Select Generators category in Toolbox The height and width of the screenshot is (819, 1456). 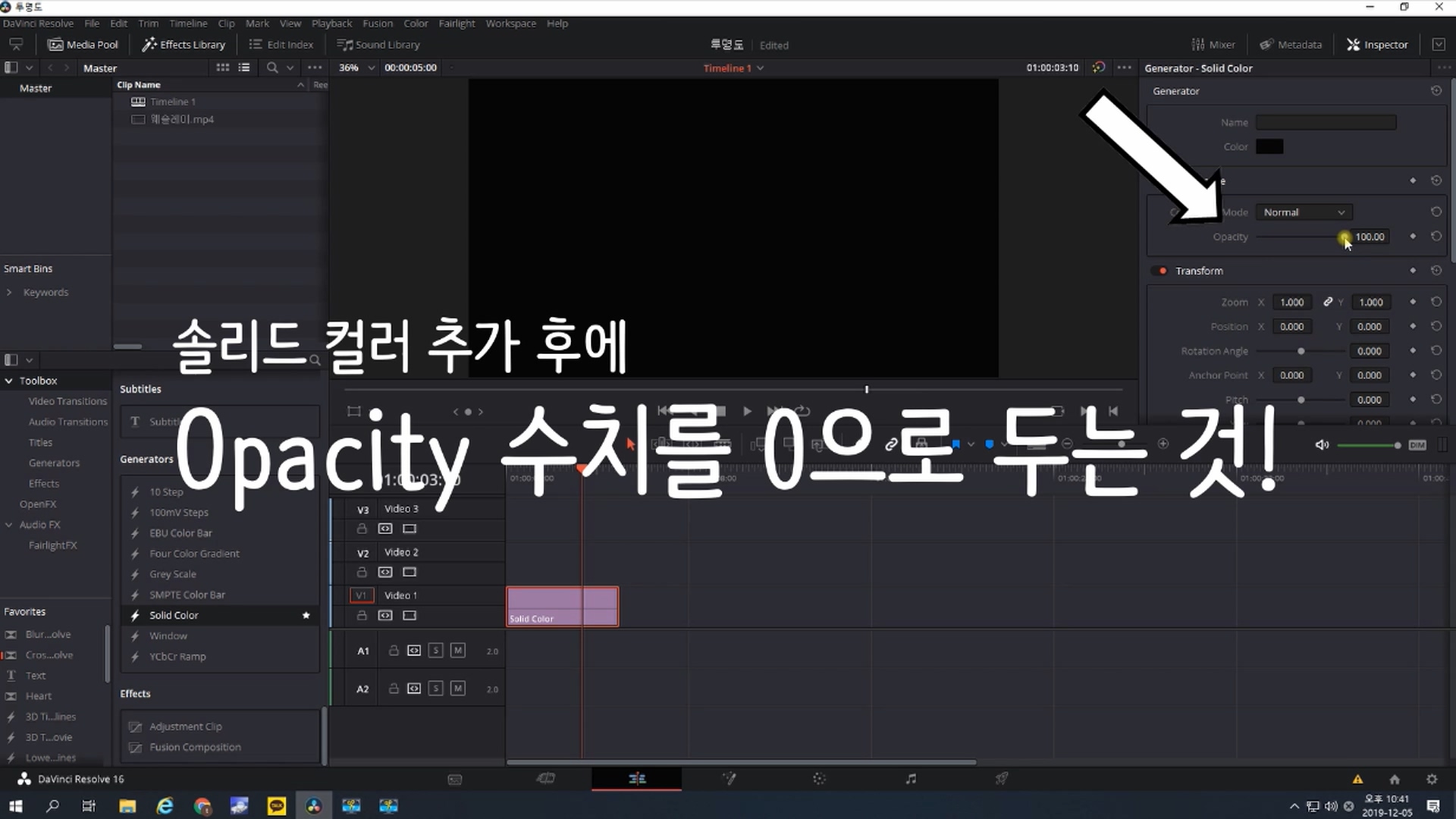pos(54,463)
